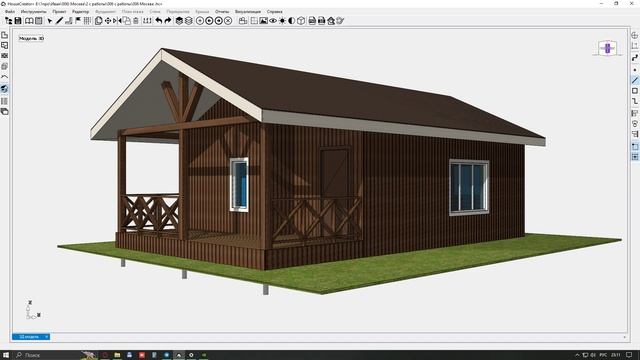Select the highlighted line tool in right sidebar
The image size is (640, 360).
pos(635,80)
